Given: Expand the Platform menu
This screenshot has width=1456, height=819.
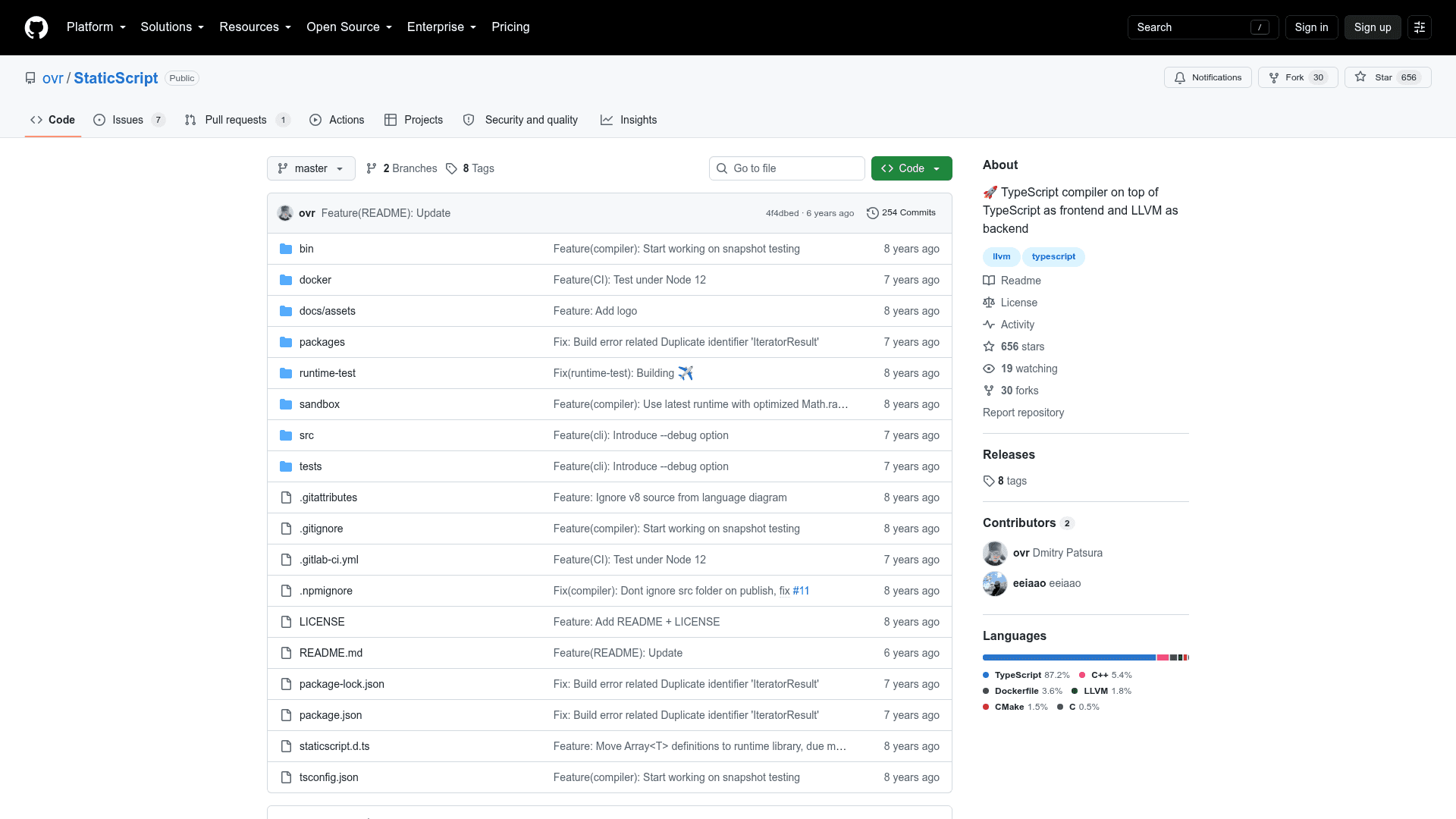Looking at the screenshot, I should tap(96, 27).
